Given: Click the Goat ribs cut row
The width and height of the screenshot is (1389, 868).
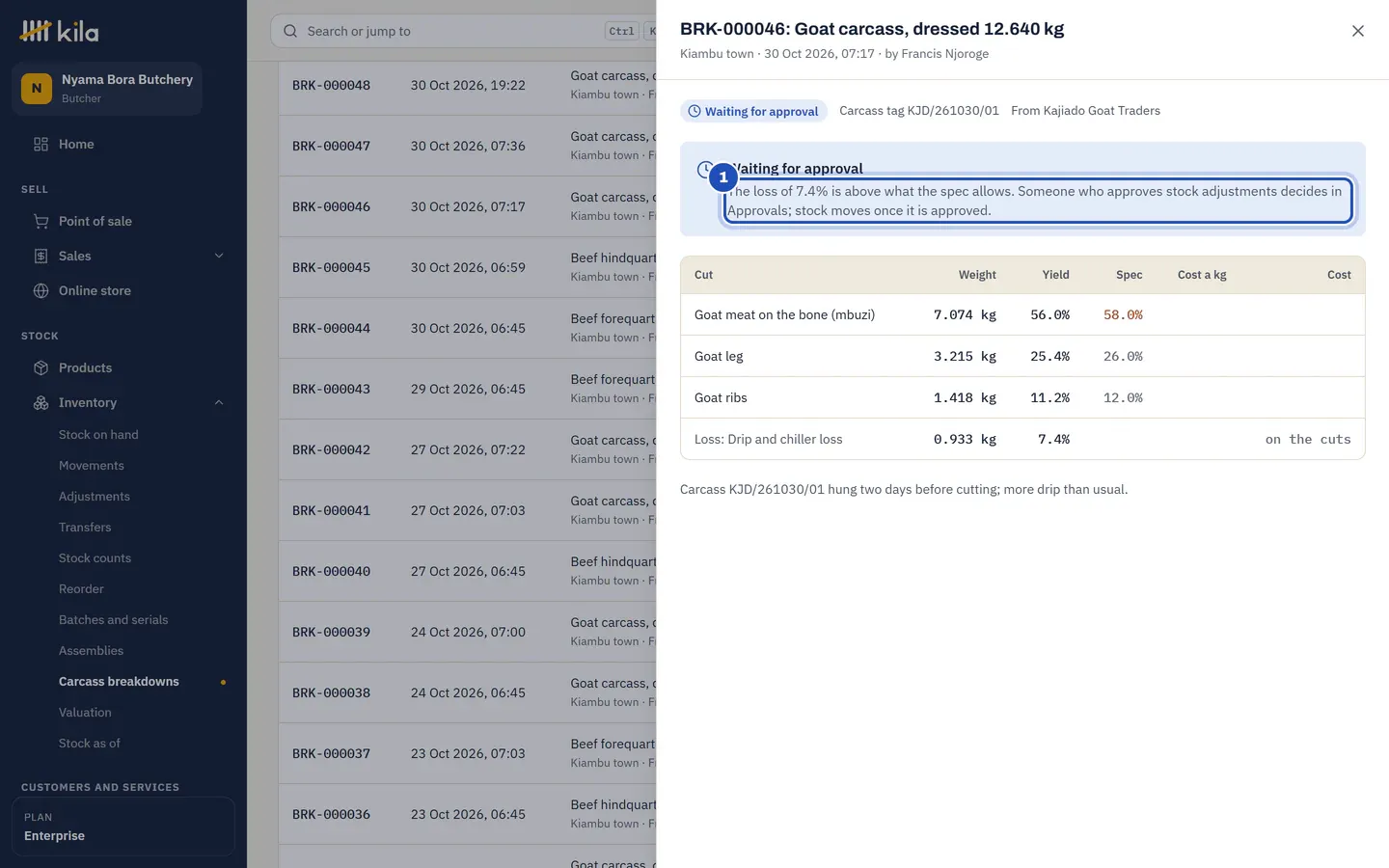Looking at the screenshot, I should coord(1022,397).
